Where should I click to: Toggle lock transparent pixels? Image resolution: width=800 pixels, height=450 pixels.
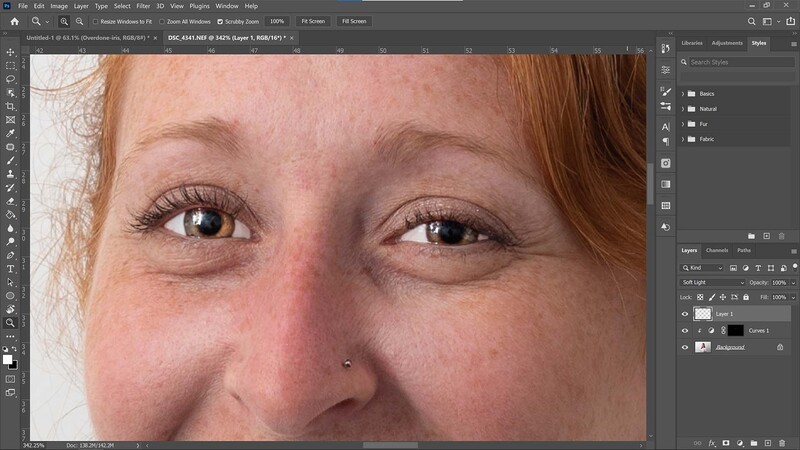700,297
